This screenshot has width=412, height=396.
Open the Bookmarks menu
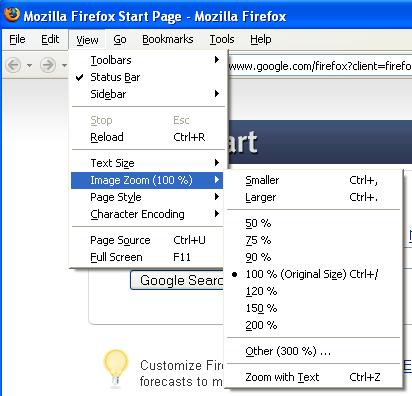pyautogui.click(x=168, y=39)
